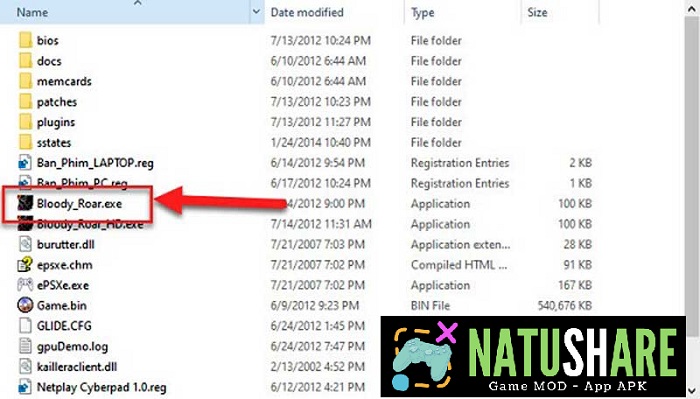Viewport: 700px width, 399px height.
Task: Select the file named burutter.dll
Action: click(66, 245)
